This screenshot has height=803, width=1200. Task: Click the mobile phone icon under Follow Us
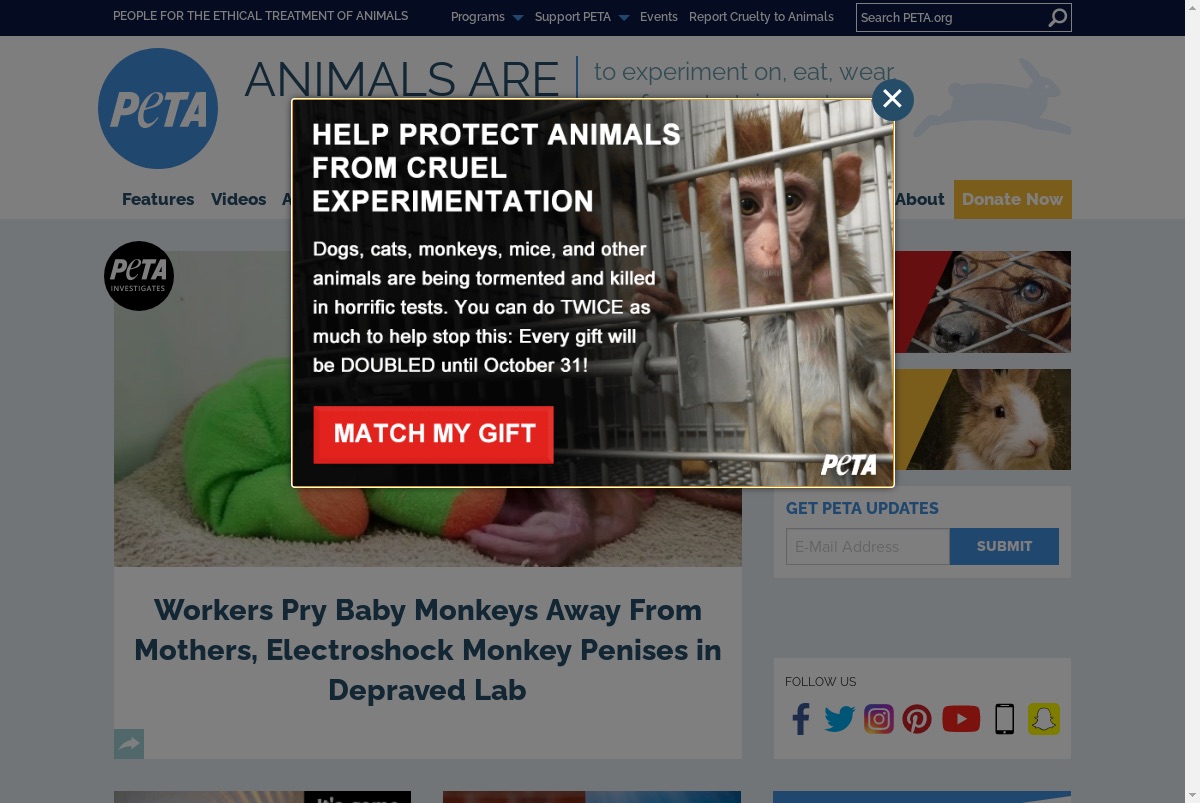(x=1005, y=719)
